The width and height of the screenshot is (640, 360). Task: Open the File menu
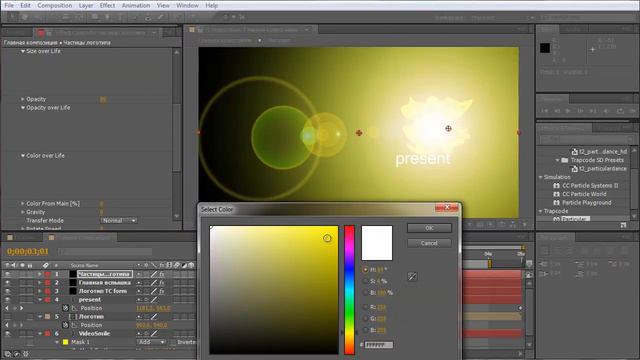pyautogui.click(x=9, y=5)
